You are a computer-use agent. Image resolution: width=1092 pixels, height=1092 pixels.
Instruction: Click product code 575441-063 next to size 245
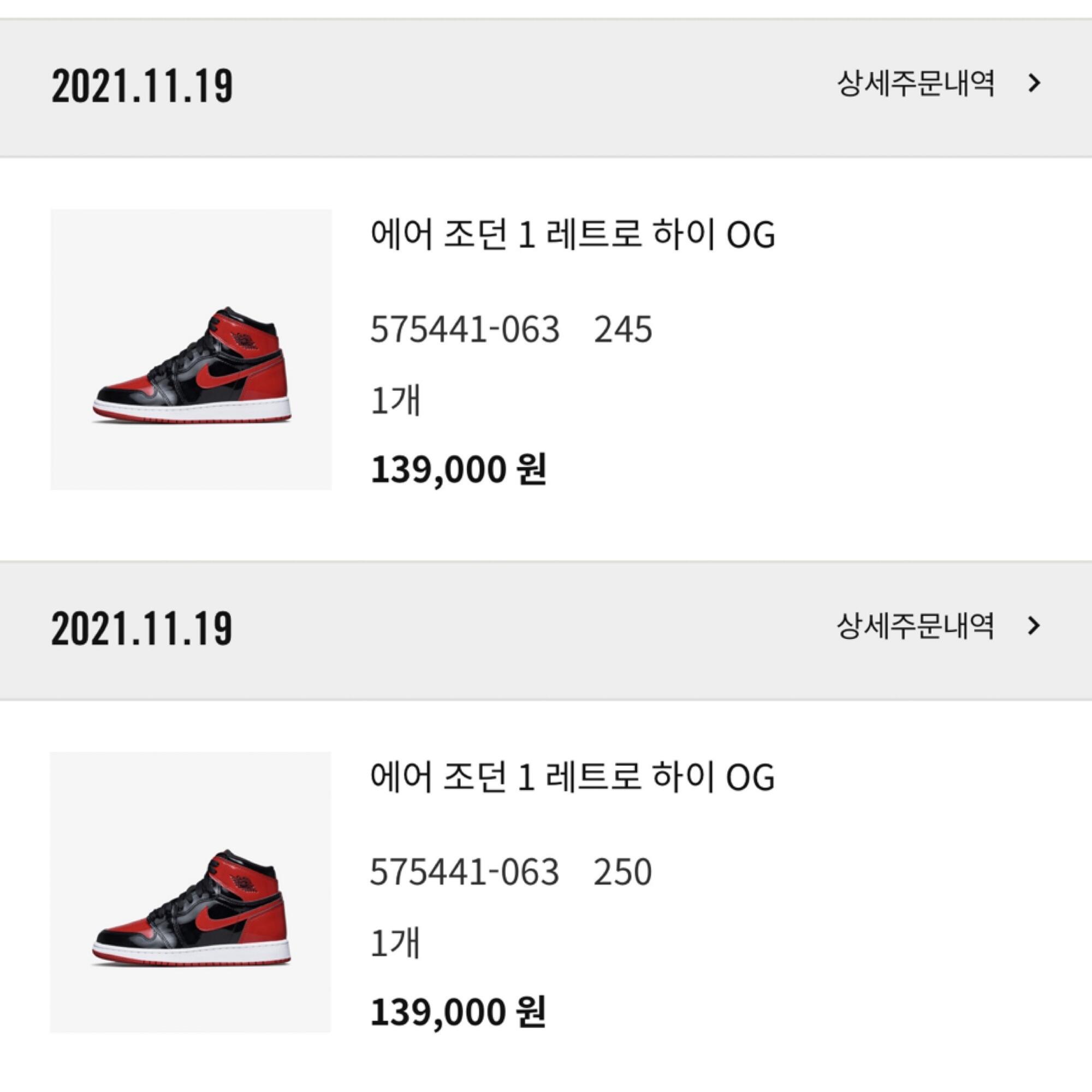click(x=465, y=330)
